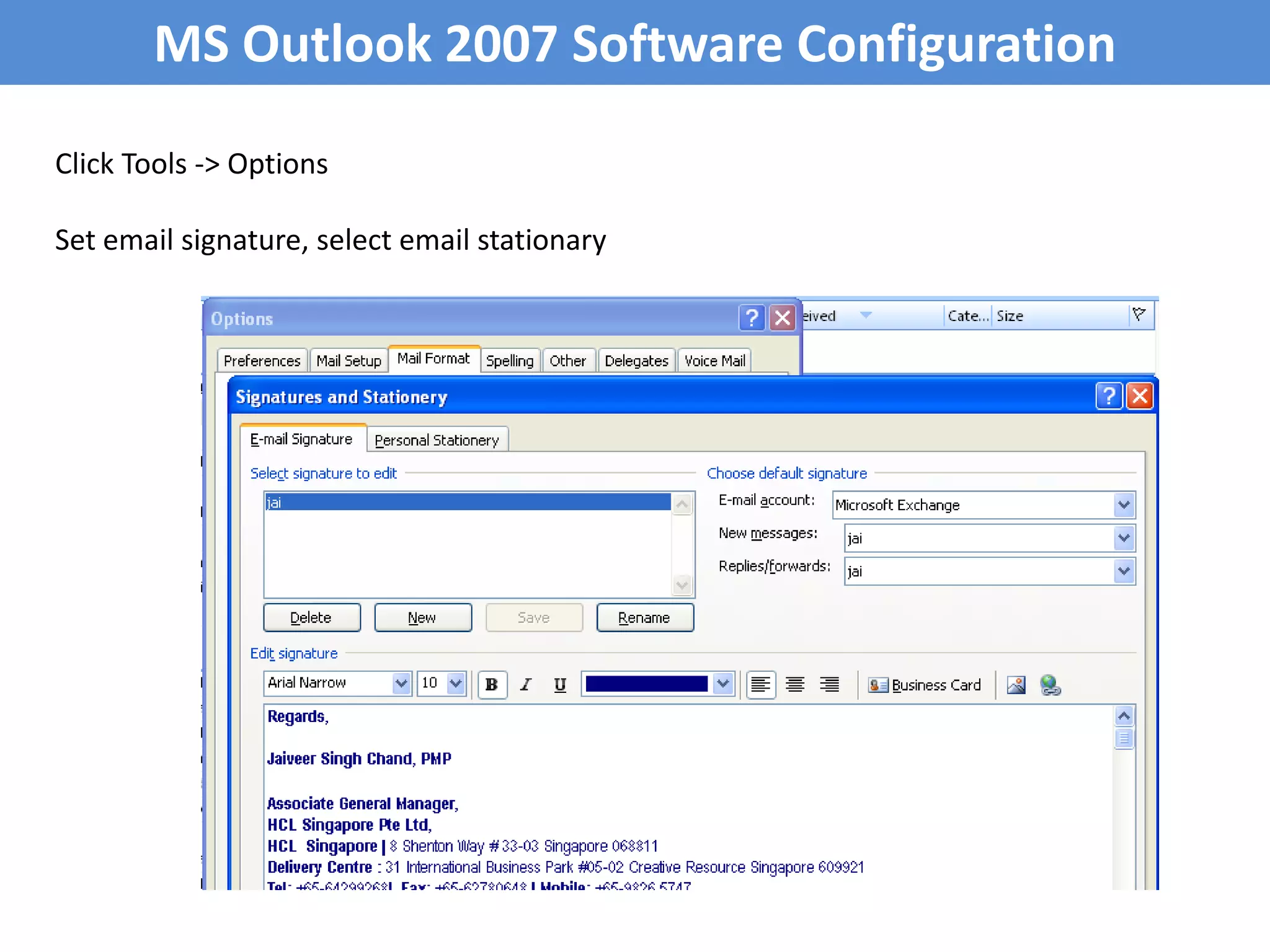The image size is (1270, 952).
Task: Click the New signature button
Action: (x=423, y=617)
